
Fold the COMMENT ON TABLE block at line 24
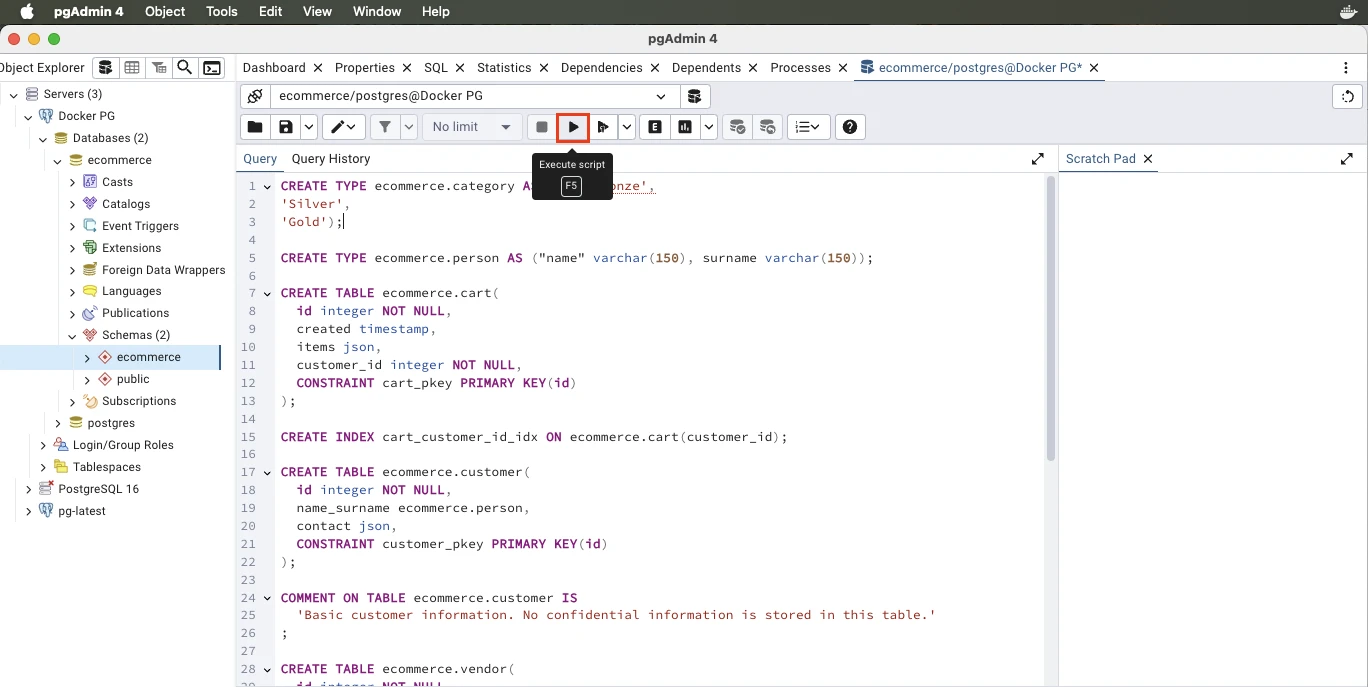pyautogui.click(x=267, y=598)
